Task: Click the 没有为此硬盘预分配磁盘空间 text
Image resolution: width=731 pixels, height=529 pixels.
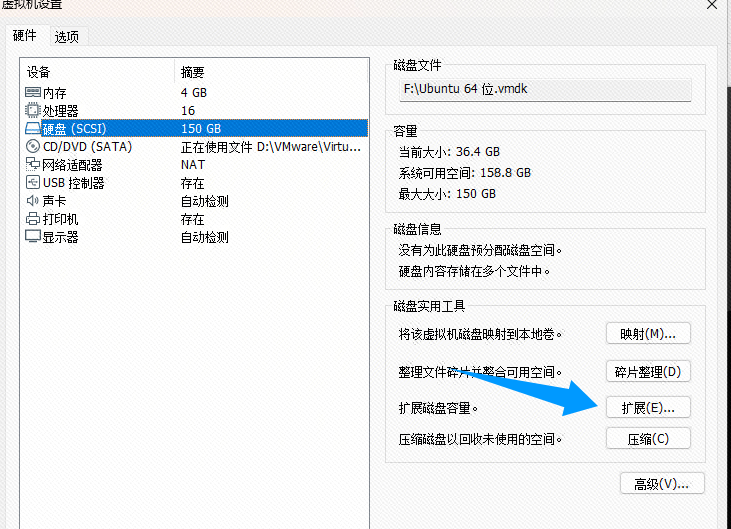Action: click(x=480, y=250)
